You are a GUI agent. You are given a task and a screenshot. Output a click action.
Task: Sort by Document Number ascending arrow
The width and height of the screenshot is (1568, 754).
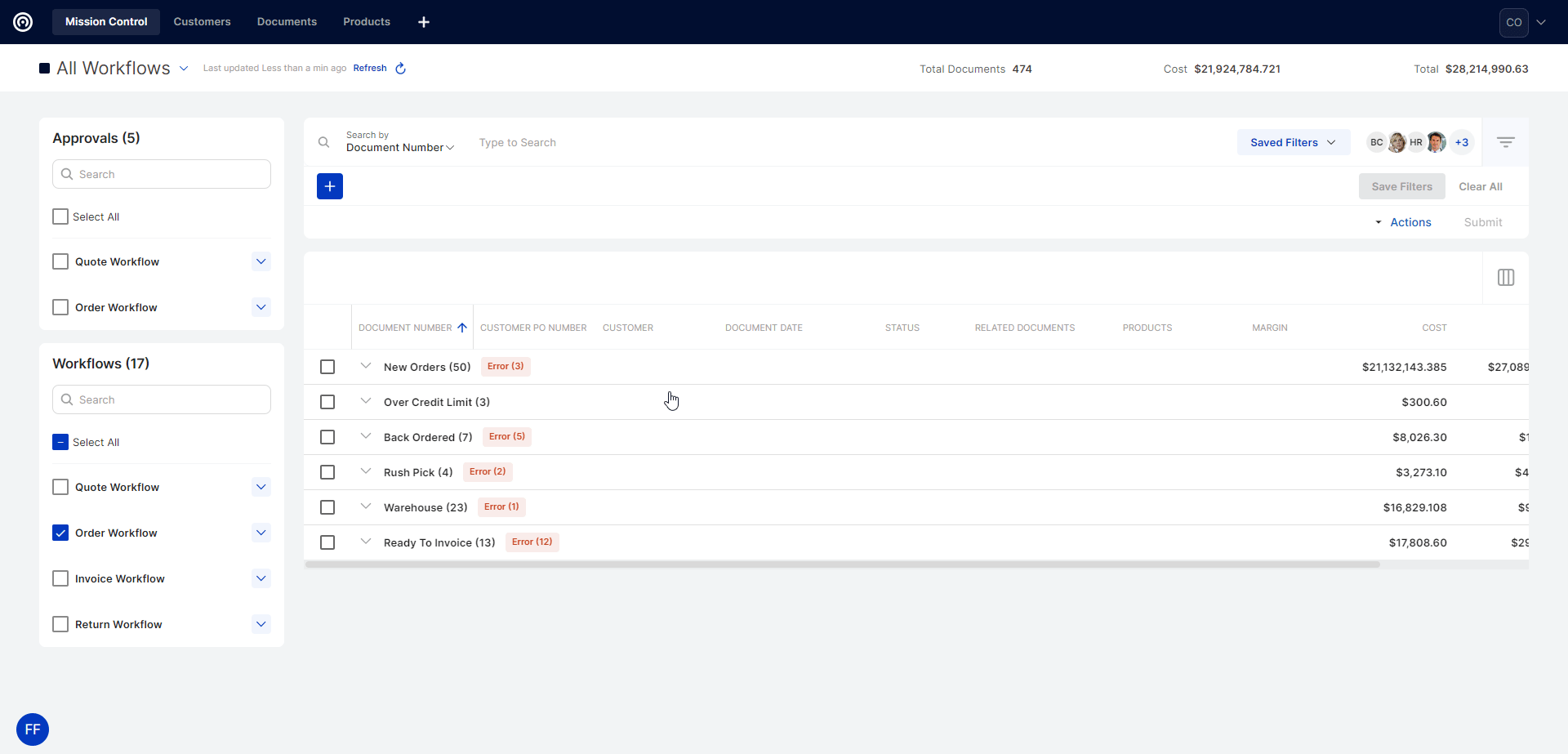[462, 328]
